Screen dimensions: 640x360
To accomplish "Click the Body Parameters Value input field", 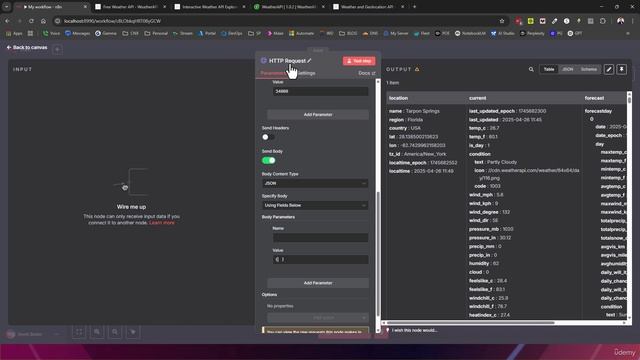I will 320,260.
